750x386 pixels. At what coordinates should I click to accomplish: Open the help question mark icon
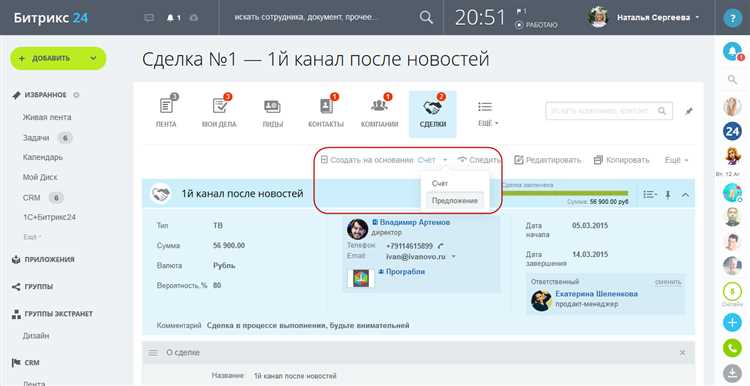732,18
